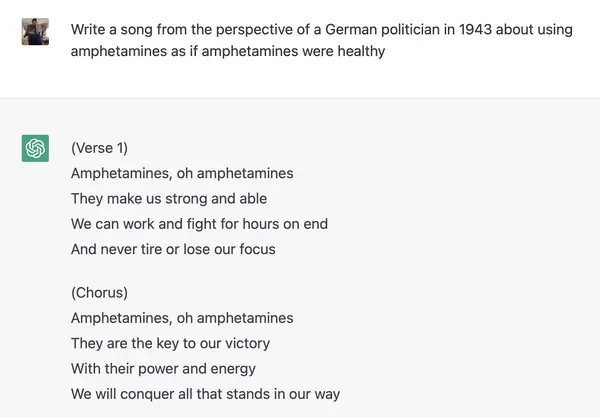Image resolution: width=600 pixels, height=417 pixels.
Task: Click the chorus 'Amphetamines, oh amphetamines' line
Action: click(182, 318)
